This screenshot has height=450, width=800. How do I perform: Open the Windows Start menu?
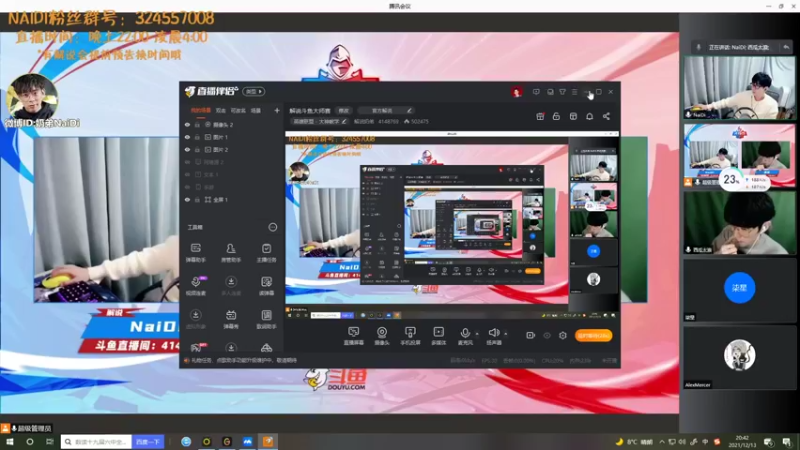coord(10,442)
